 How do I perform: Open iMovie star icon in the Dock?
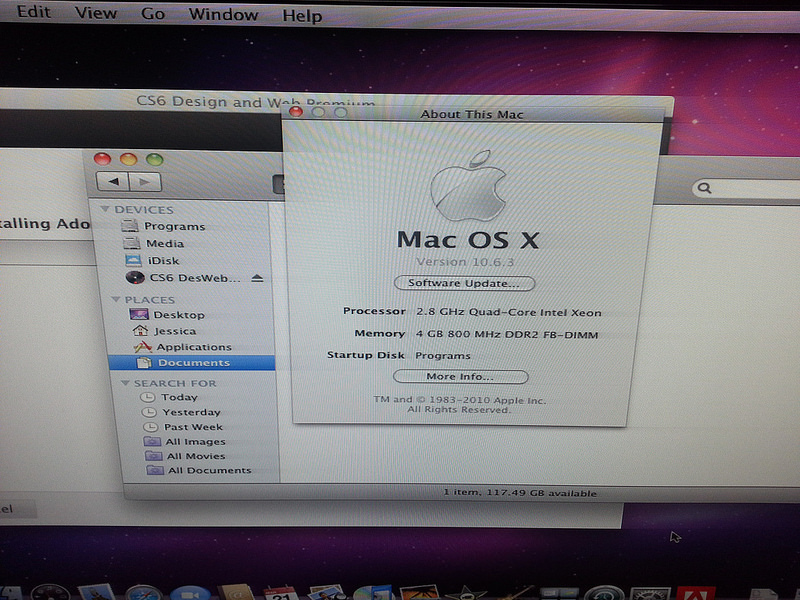point(465,593)
